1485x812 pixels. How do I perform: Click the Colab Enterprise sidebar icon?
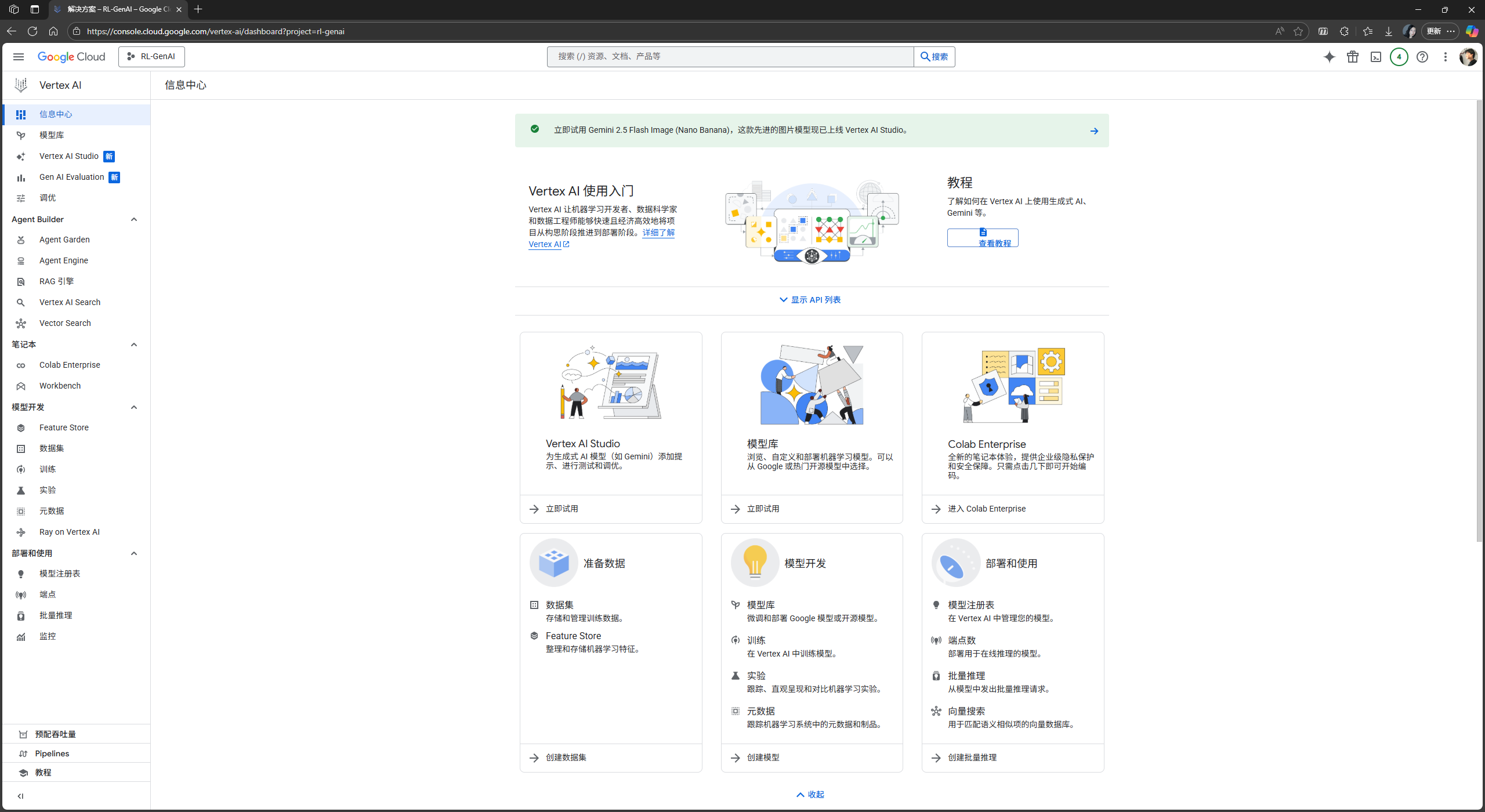21,365
